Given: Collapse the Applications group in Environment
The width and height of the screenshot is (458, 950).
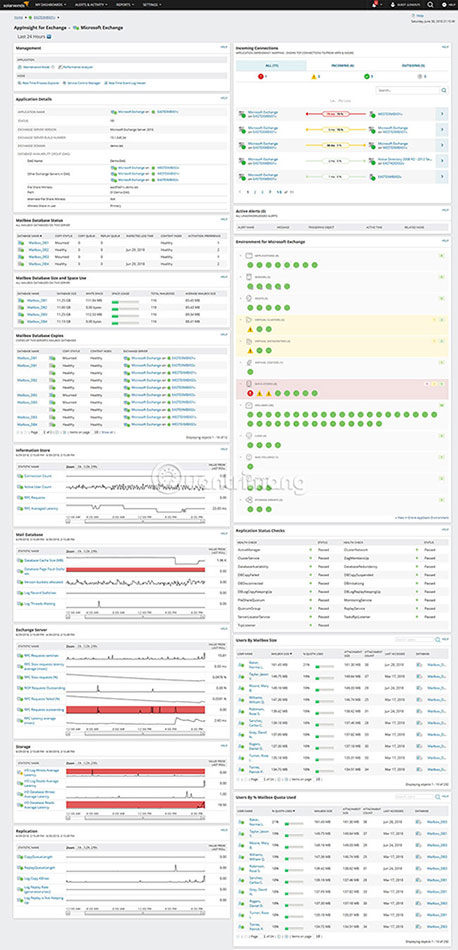Looking at the screenshot, I should (x=241, y=256).
